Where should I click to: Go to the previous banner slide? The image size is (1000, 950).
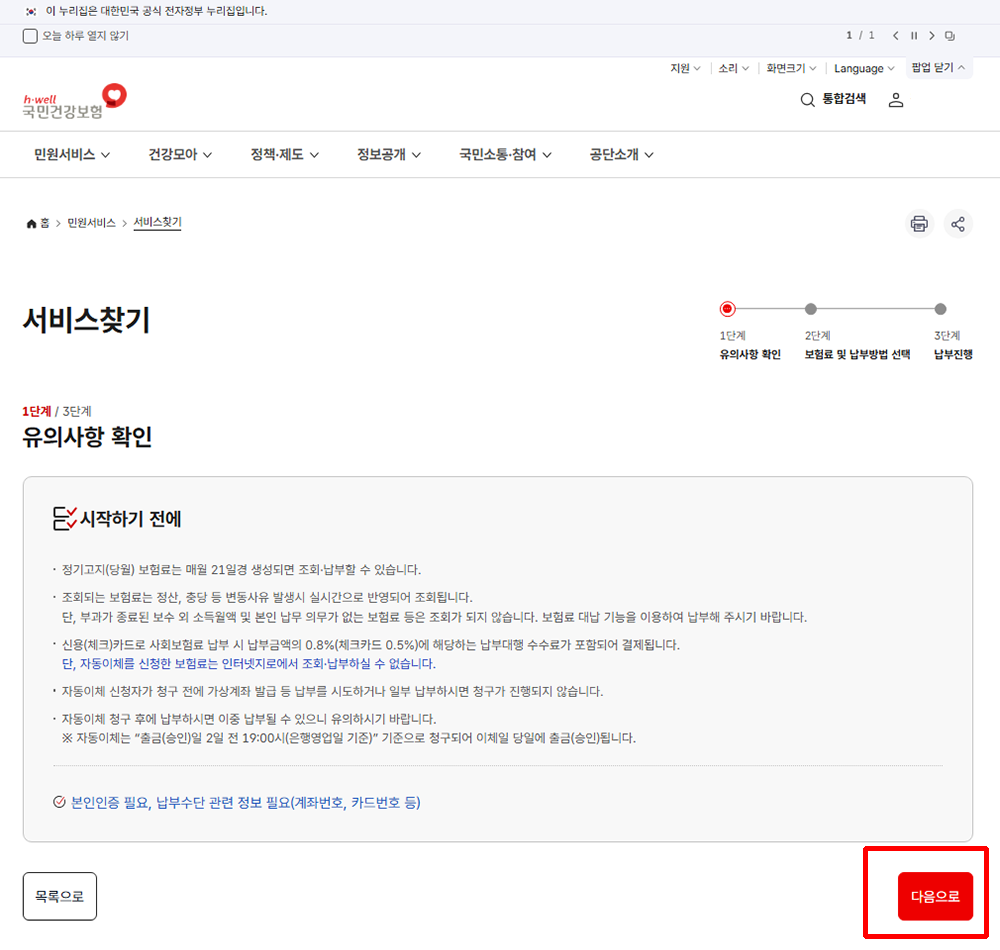click(x=894, y=34)
